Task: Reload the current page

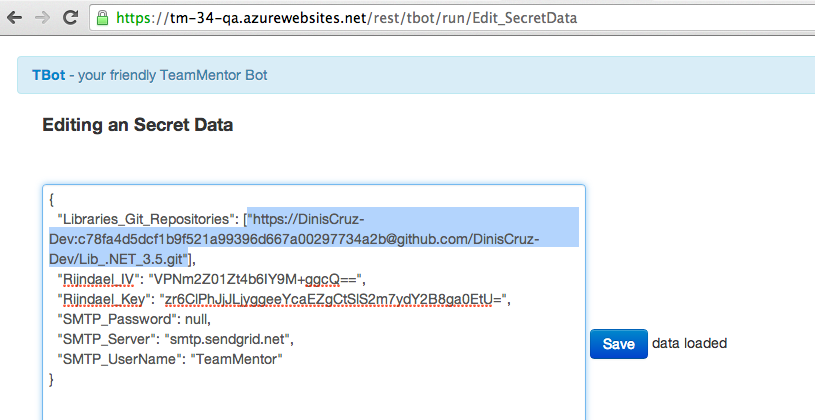Action: point(69,18)
